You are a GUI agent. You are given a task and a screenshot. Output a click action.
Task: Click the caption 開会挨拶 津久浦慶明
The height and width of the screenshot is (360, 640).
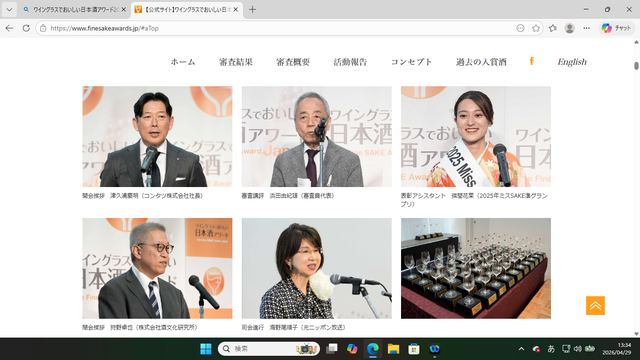[142, 196]
